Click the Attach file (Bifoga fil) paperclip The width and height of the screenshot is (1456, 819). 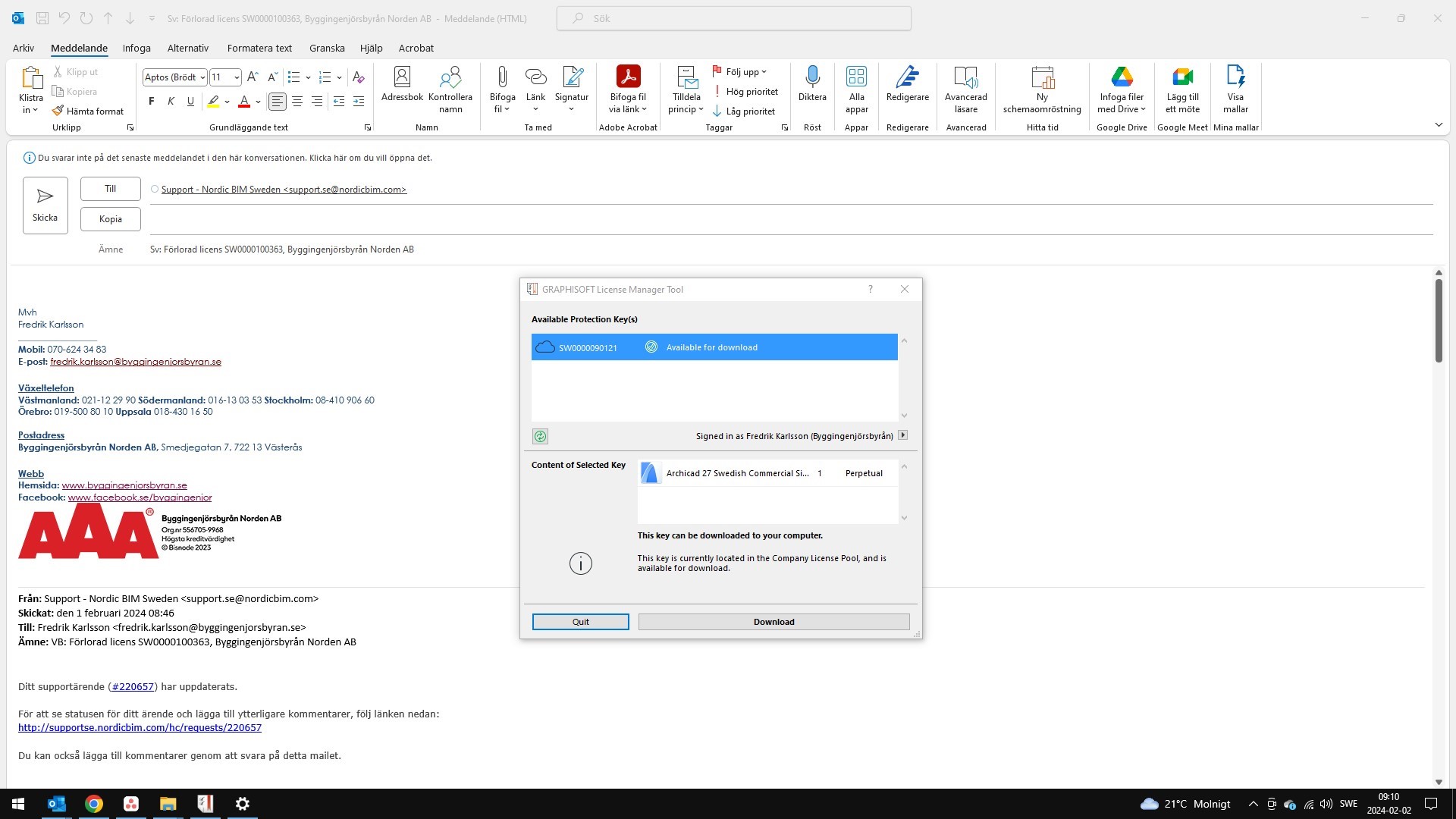(x=502, y=77)
